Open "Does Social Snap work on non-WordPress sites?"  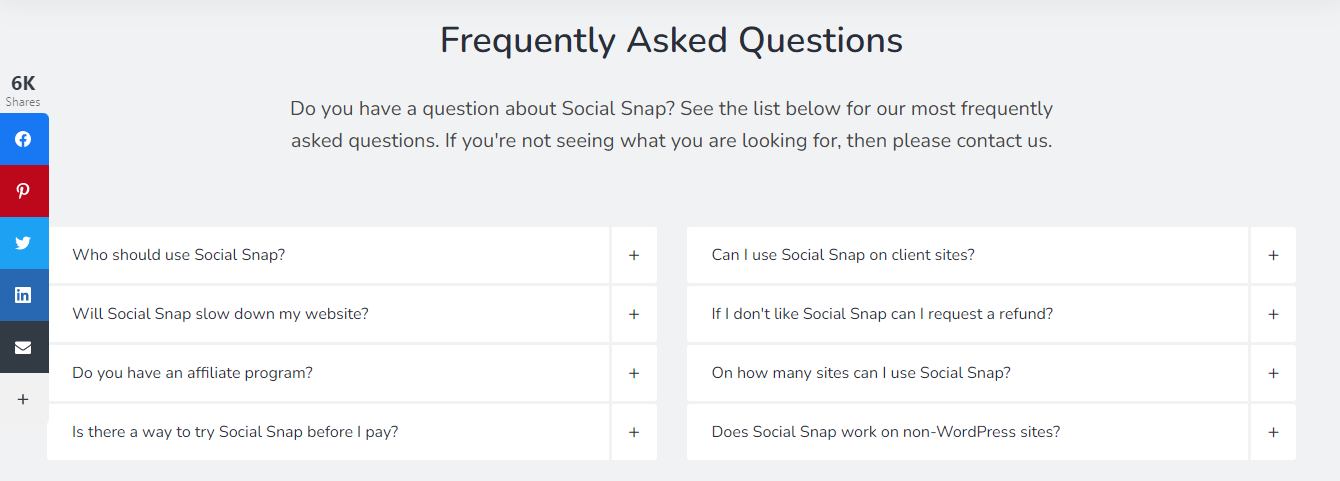click(x=885, y=432)
